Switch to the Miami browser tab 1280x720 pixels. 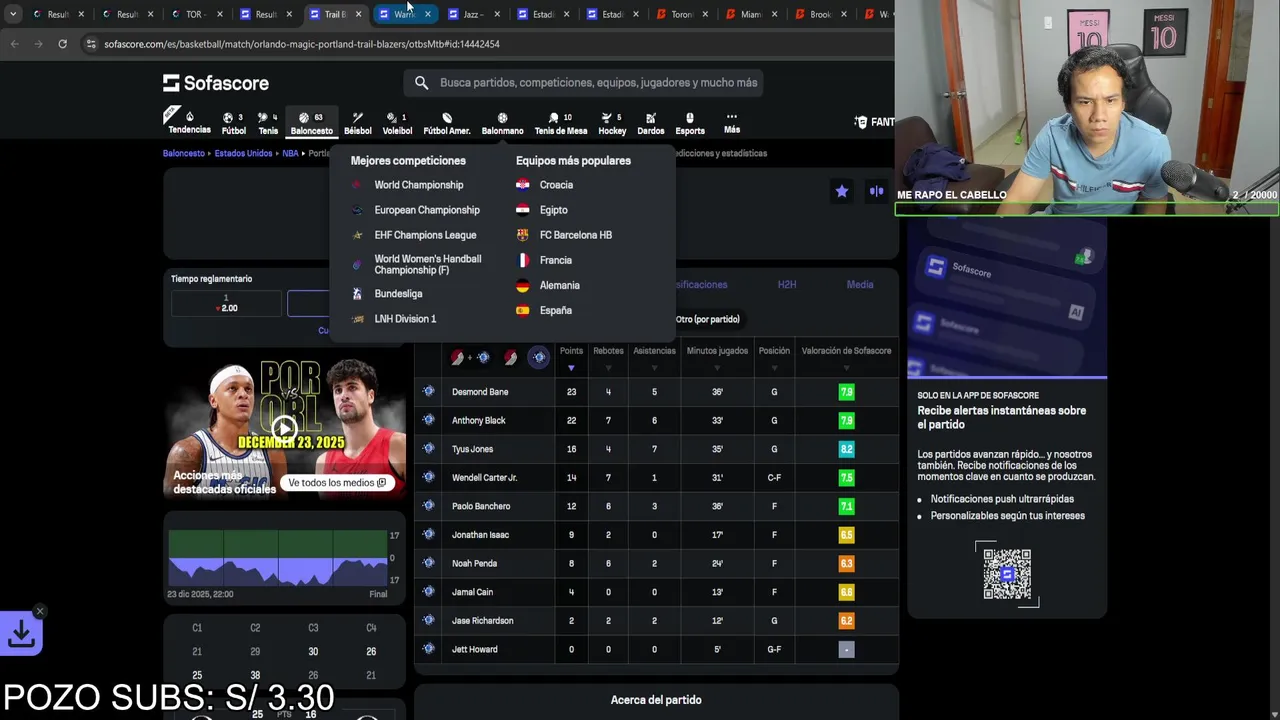(750, 14)
